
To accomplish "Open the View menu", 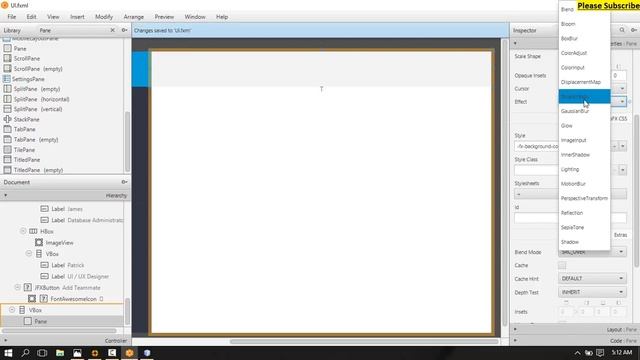I will pyautogui.click(x=53, y=17).
